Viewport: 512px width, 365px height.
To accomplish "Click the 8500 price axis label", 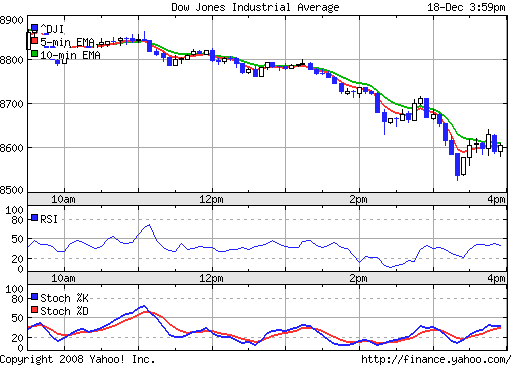I will (x=12, y=190).
